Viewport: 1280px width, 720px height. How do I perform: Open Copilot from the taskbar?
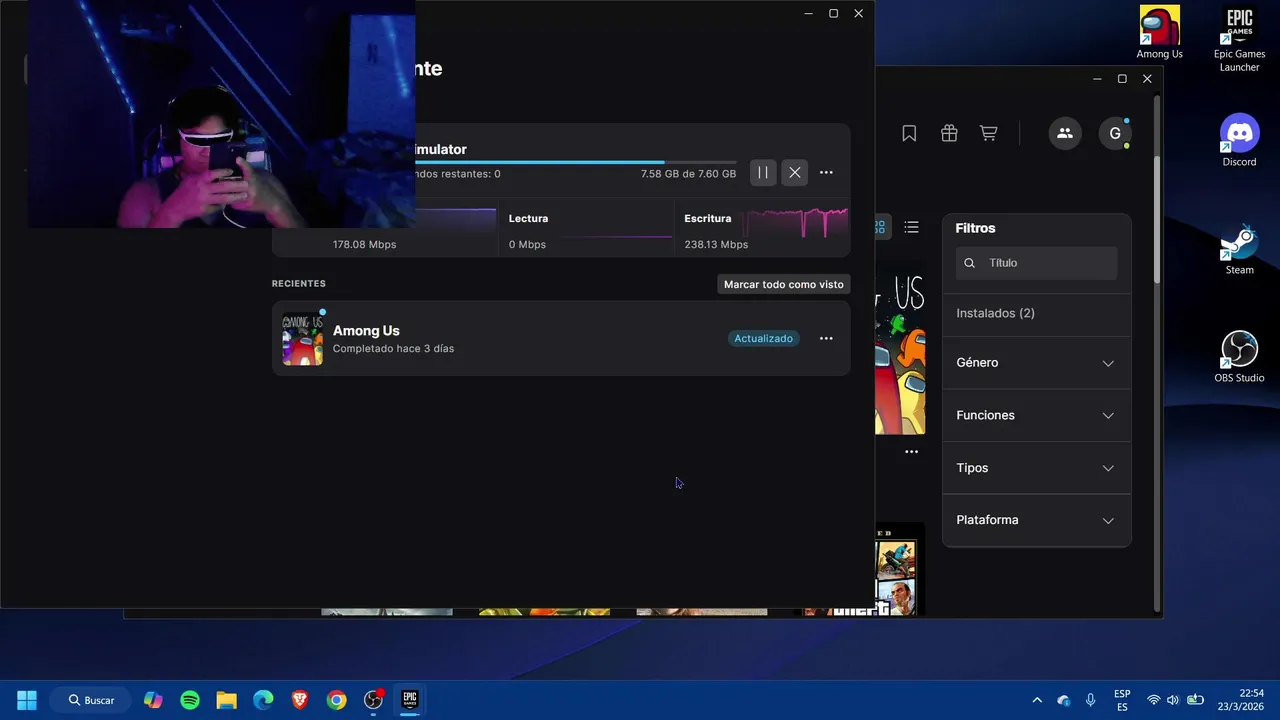coord(153,700)
